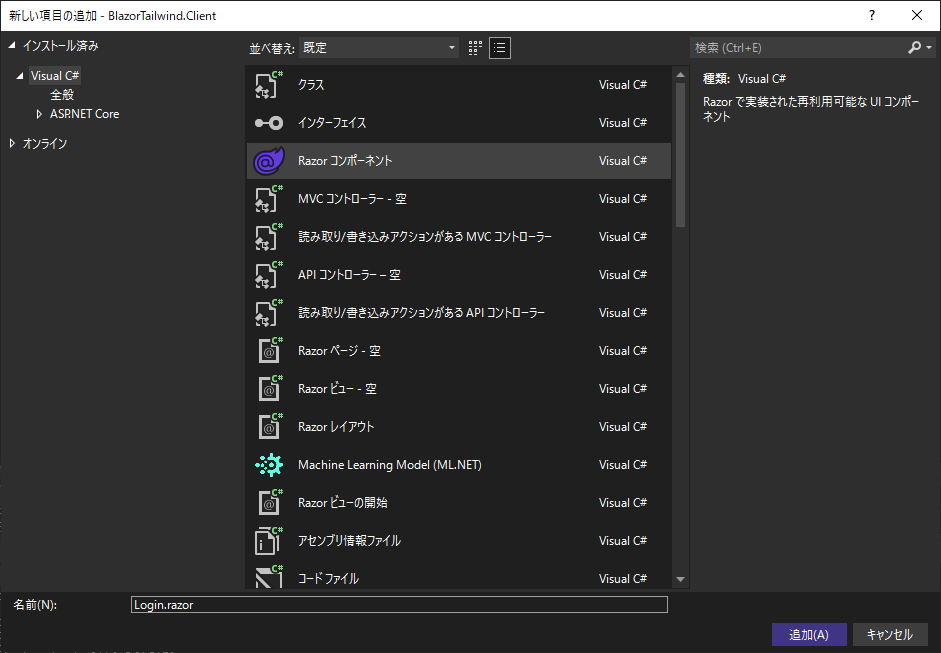Image resolution: width=941 pixels, height=653 pixels.
Task: Switch to medium icons list view
Action: pyautogui.click(x=500, y=48)
